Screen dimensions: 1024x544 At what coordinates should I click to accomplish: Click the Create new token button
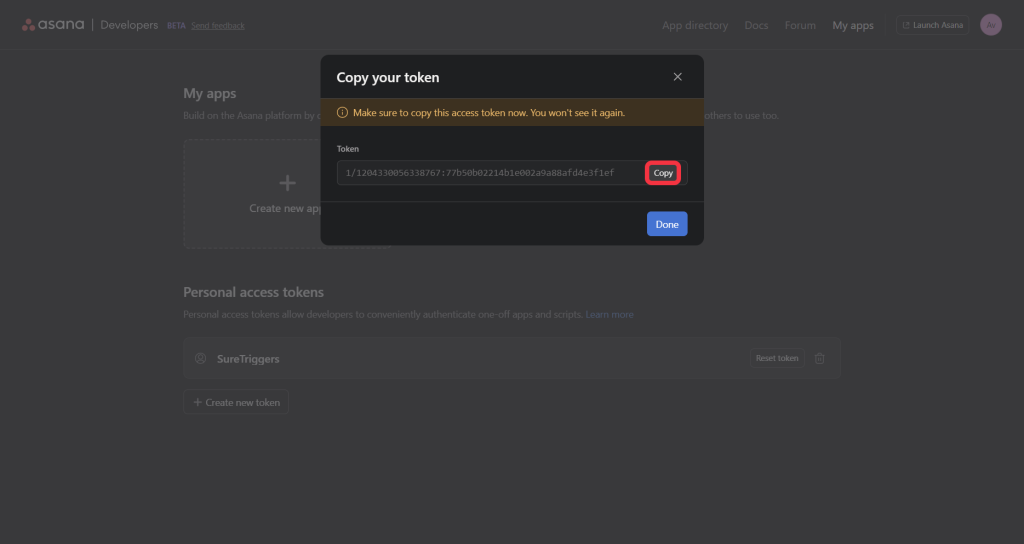point(236,402)
